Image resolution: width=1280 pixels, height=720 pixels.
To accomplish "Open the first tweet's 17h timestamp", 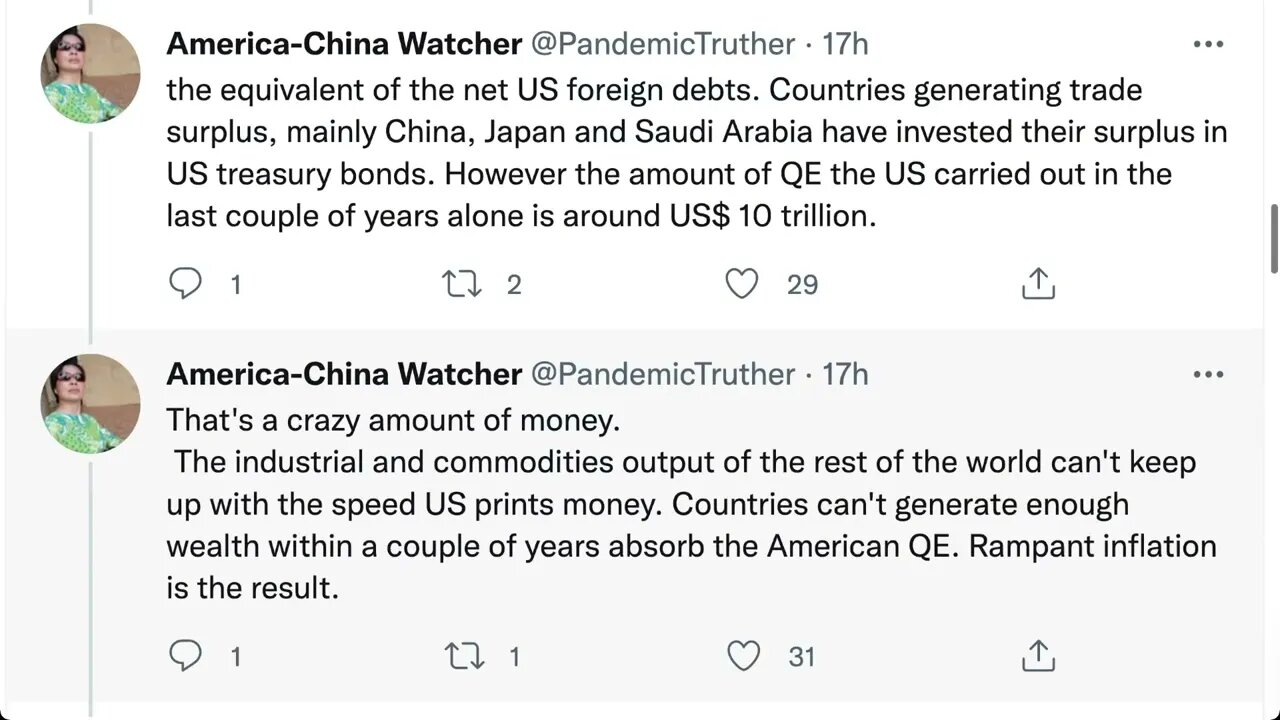I will tap(845, 44).
